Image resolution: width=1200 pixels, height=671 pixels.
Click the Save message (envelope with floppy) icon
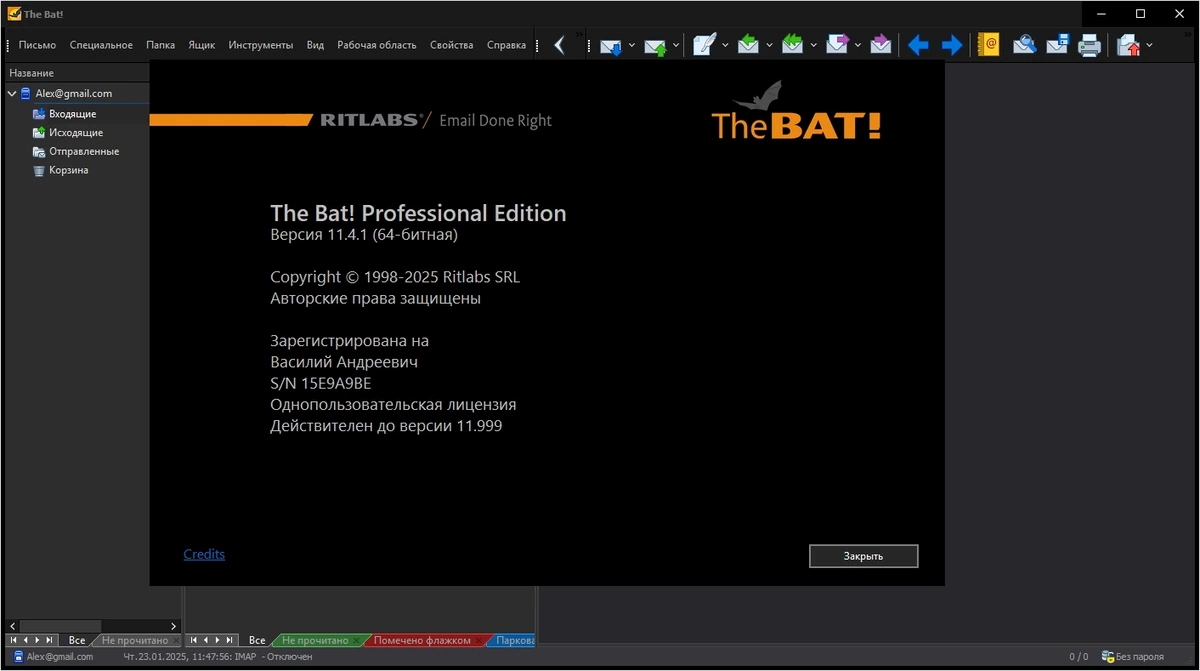coord(1058,45)
